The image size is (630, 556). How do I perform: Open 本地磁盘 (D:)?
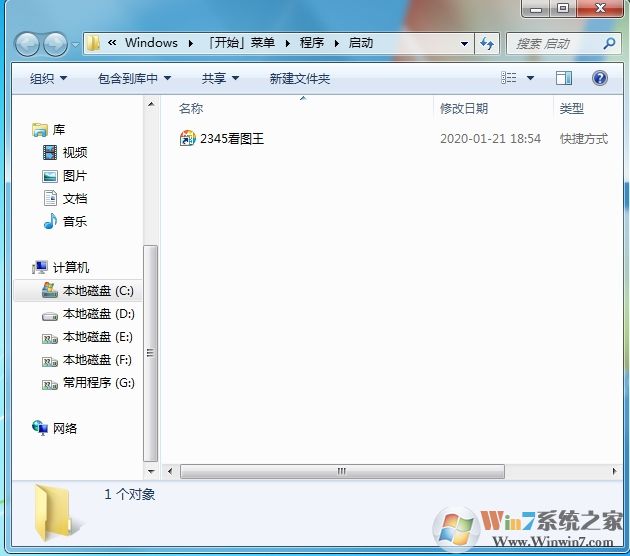coord(98,313)
